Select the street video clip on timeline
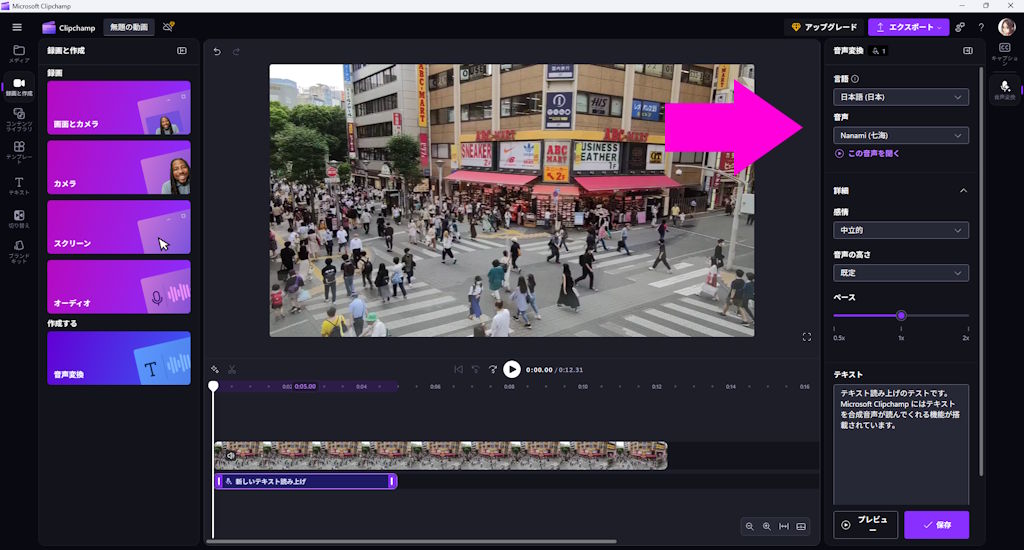Image resolution: width=1024 pixels, height=550 pixels. (441, 455)
